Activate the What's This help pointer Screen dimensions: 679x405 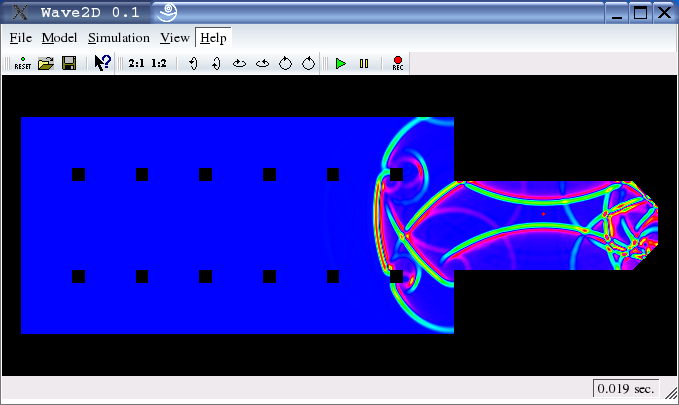tap(102, 64)
